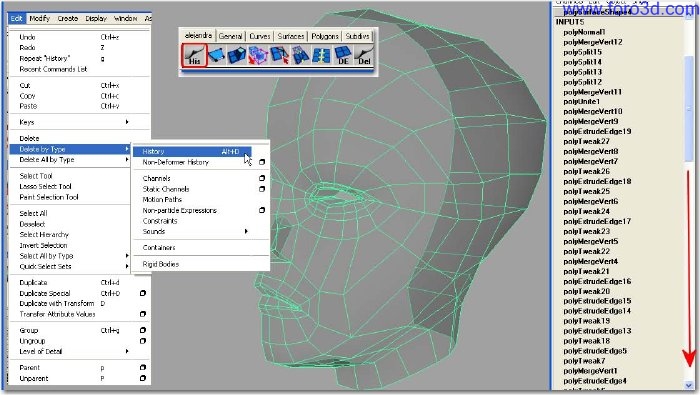This screenshot has width=700, height=395.
Task: Open the Static Channels option box
Action: tap(262, 189)
